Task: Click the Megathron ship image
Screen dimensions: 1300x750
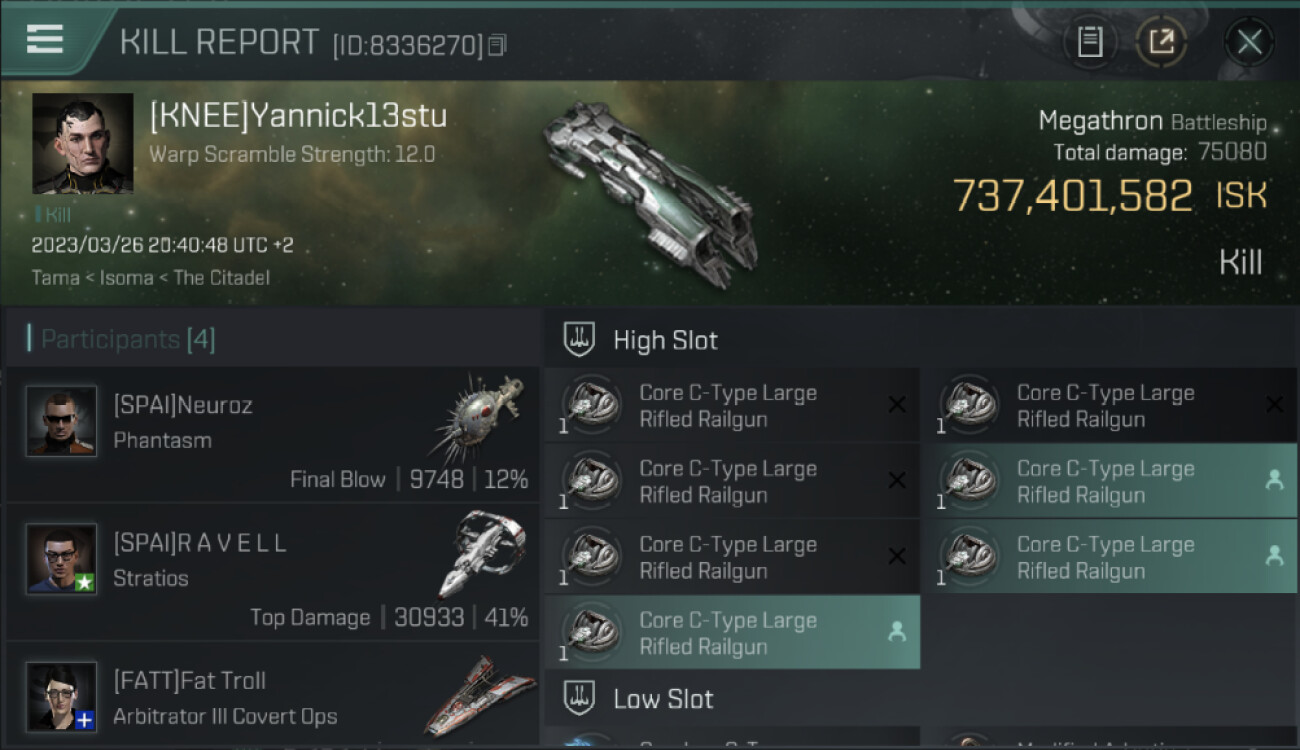Action: tap(650, 192)
